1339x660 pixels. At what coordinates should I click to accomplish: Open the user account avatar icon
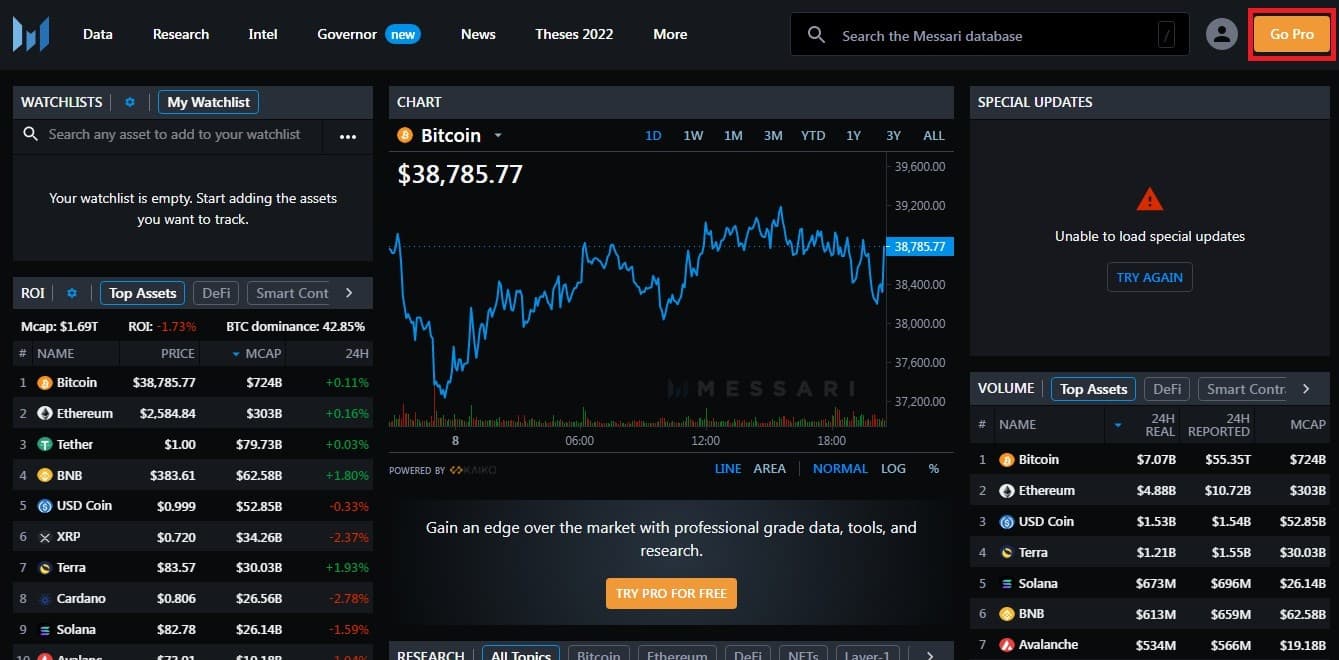[x=1221, y=34]
